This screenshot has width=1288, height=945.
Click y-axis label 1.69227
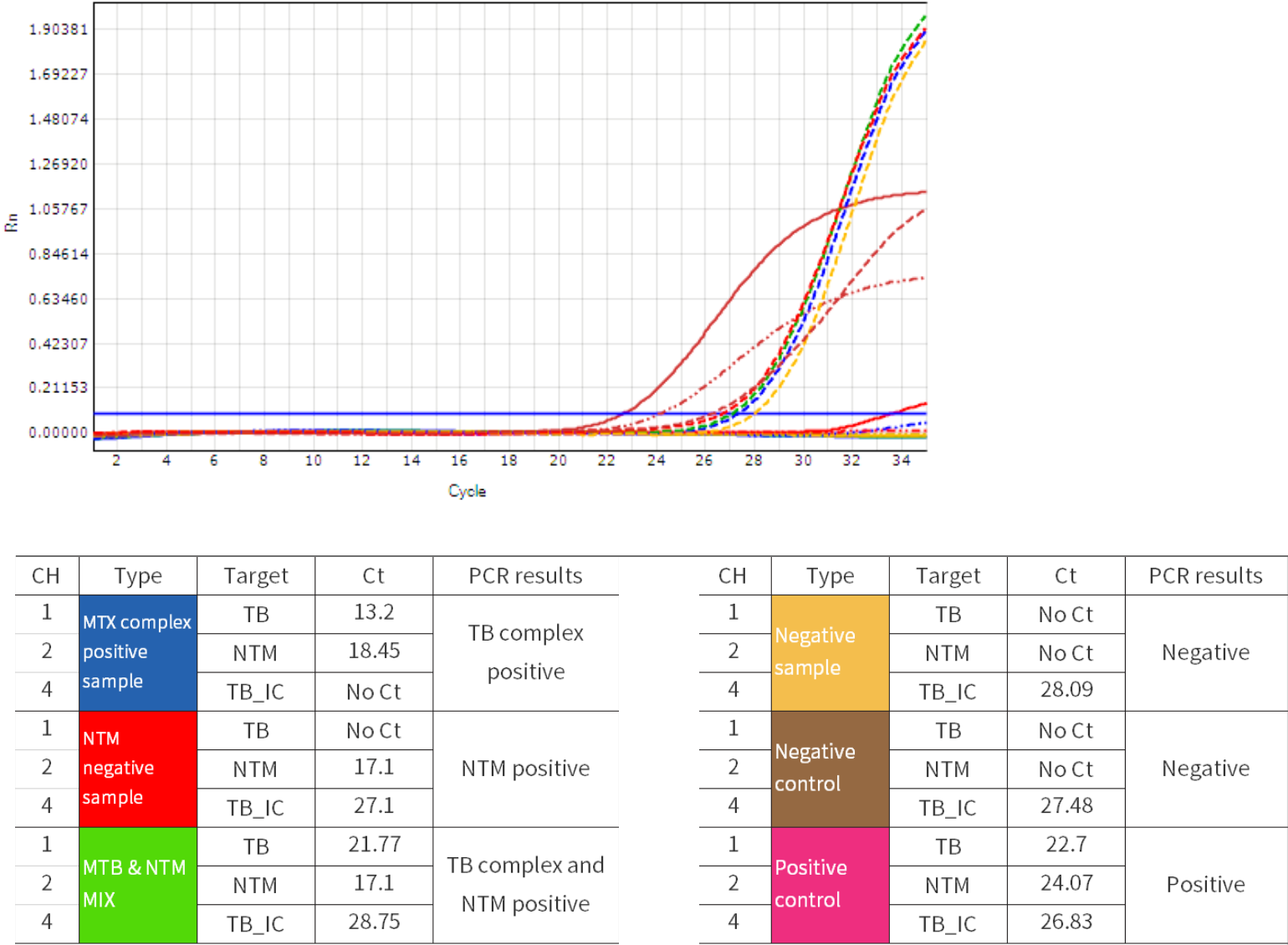58,74
